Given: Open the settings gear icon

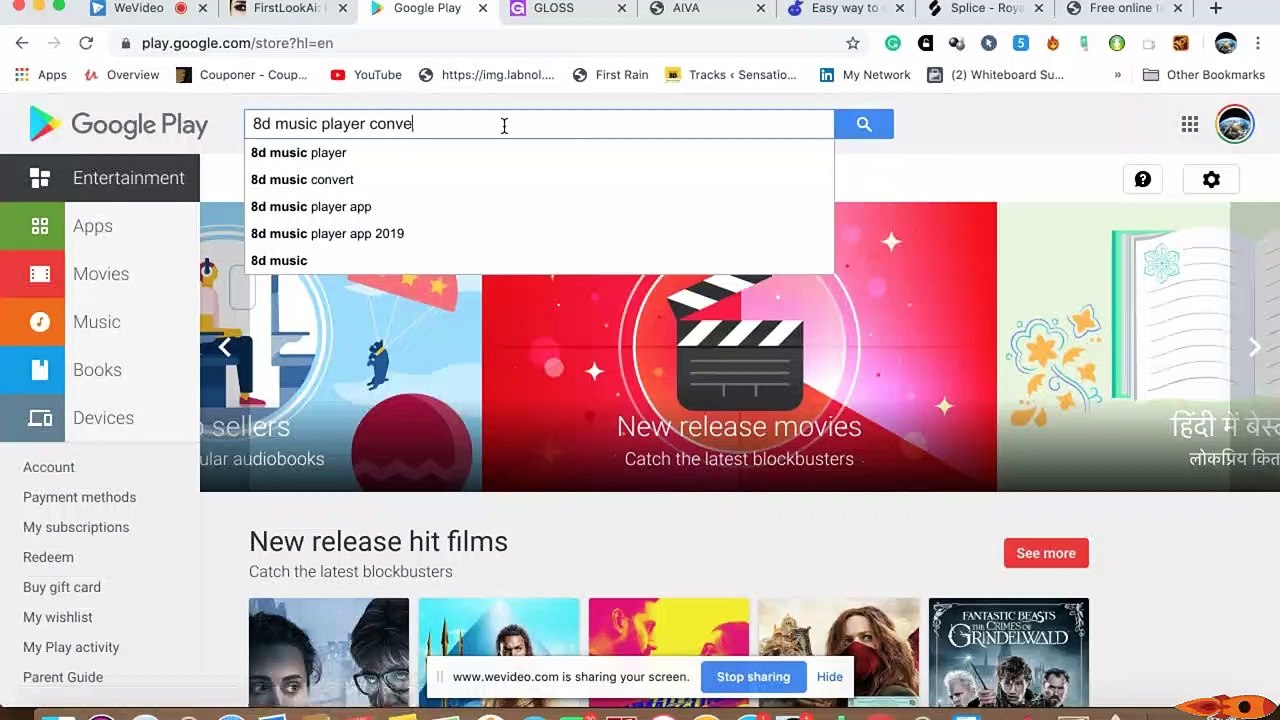Looking at the screenshot, I should pyautogui.click(x=1211, y=180).
